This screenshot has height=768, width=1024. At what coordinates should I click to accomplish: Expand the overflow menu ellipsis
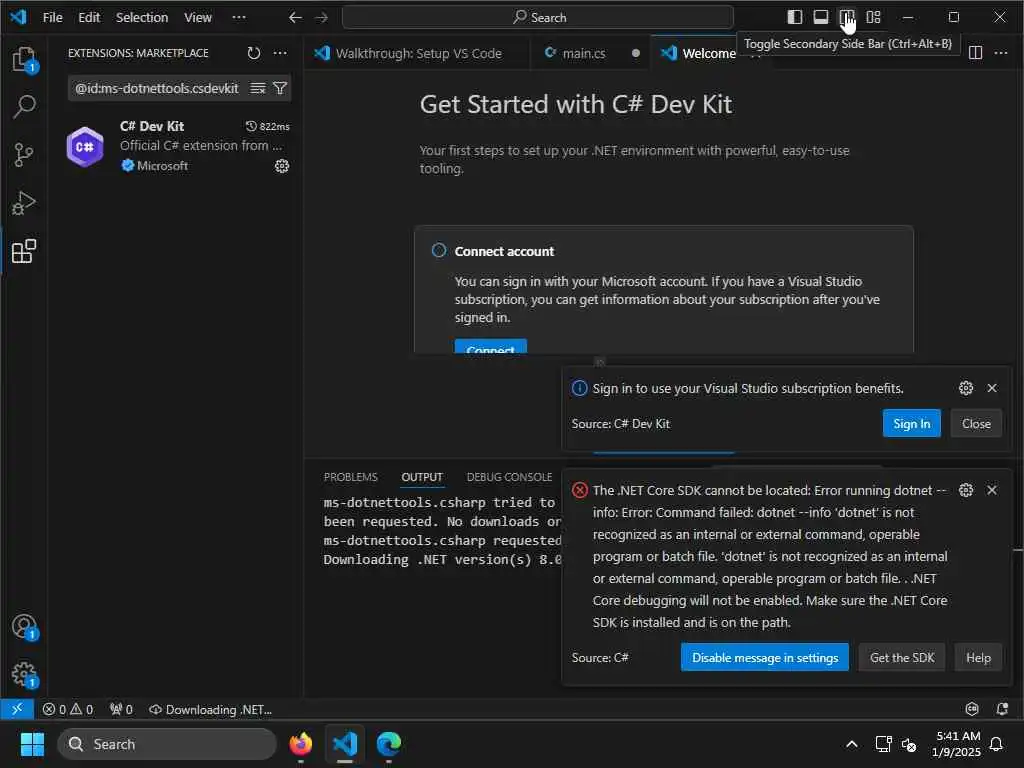(x=239, y=18)
